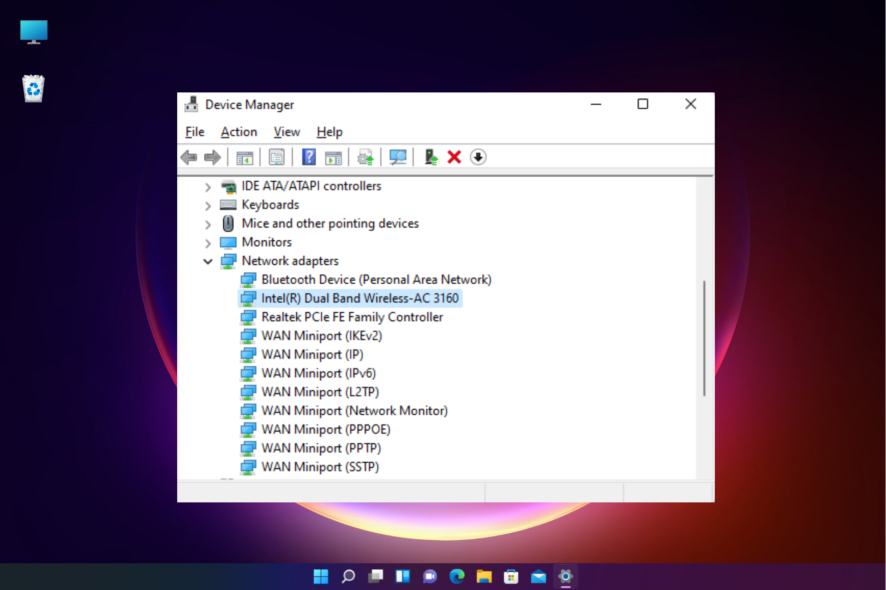Click adapter icon beside Realtek PCIe controller
The height and width of the screenshot is (590, 886).
point(248,317)
